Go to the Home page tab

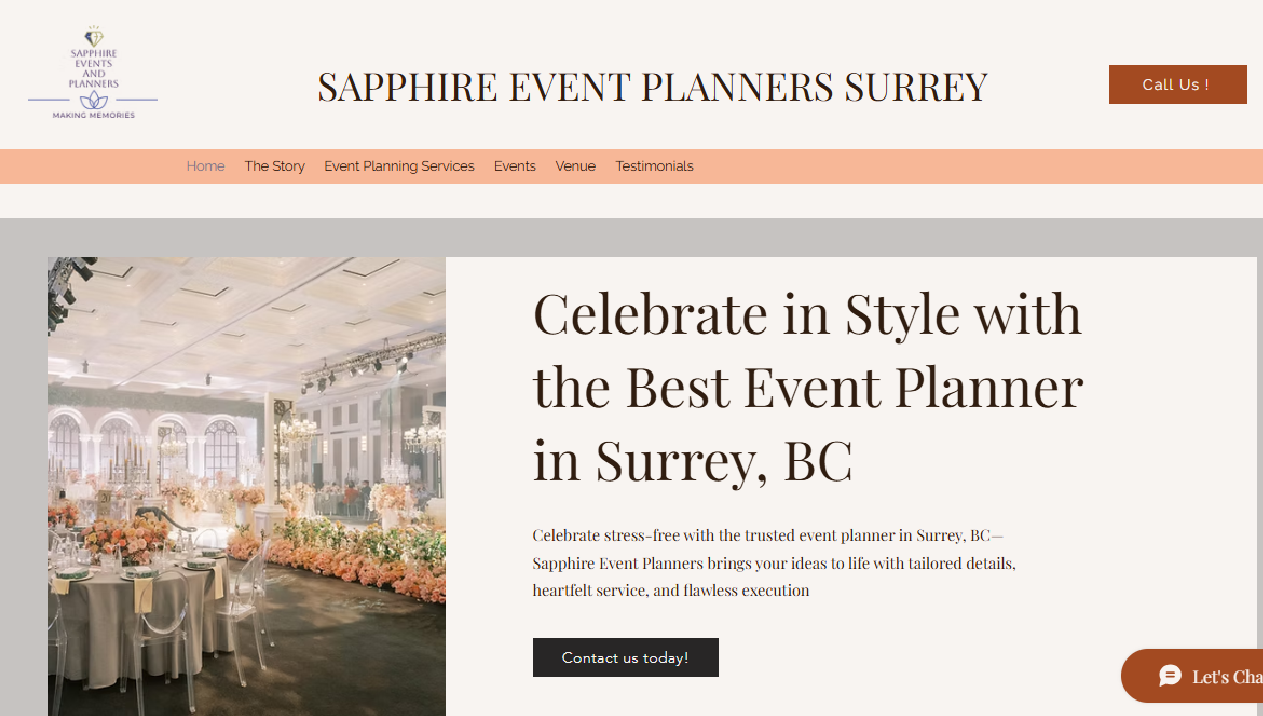coord(205,166)
